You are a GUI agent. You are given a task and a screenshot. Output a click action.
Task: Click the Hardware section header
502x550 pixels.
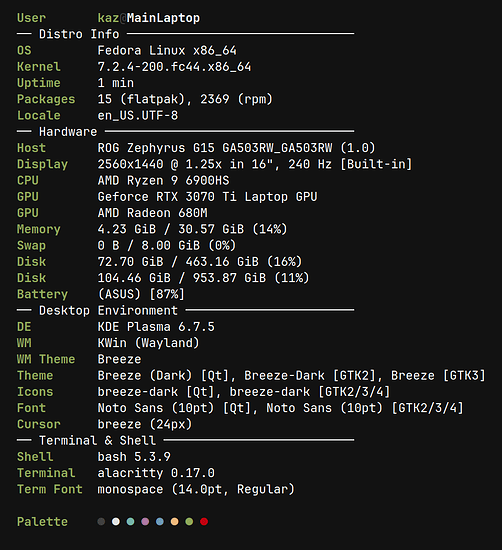point(68,132)
